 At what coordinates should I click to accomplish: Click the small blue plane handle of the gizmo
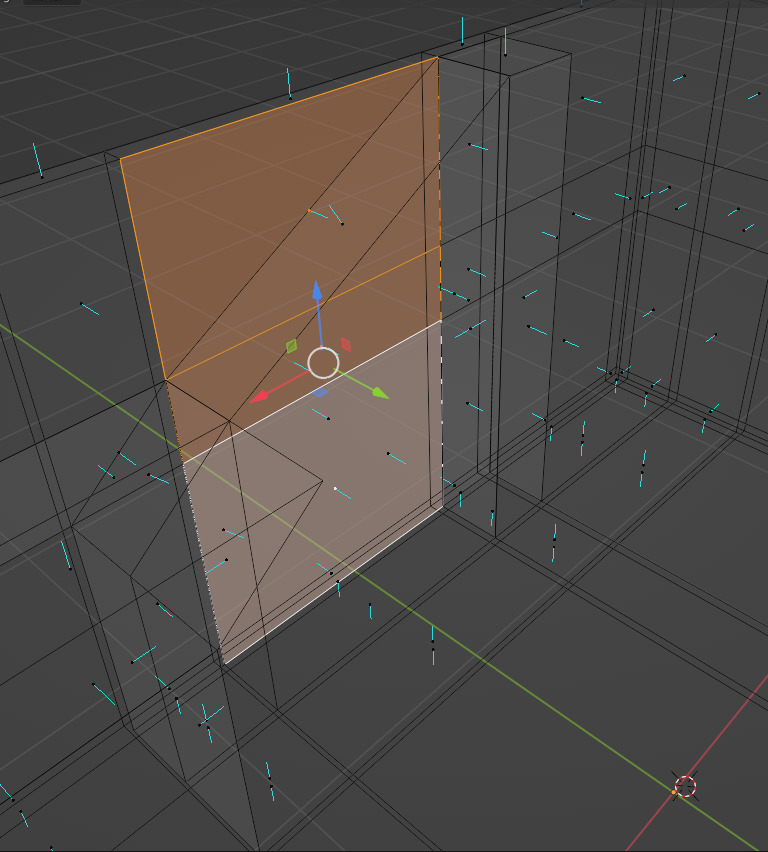tap(321, 392)
